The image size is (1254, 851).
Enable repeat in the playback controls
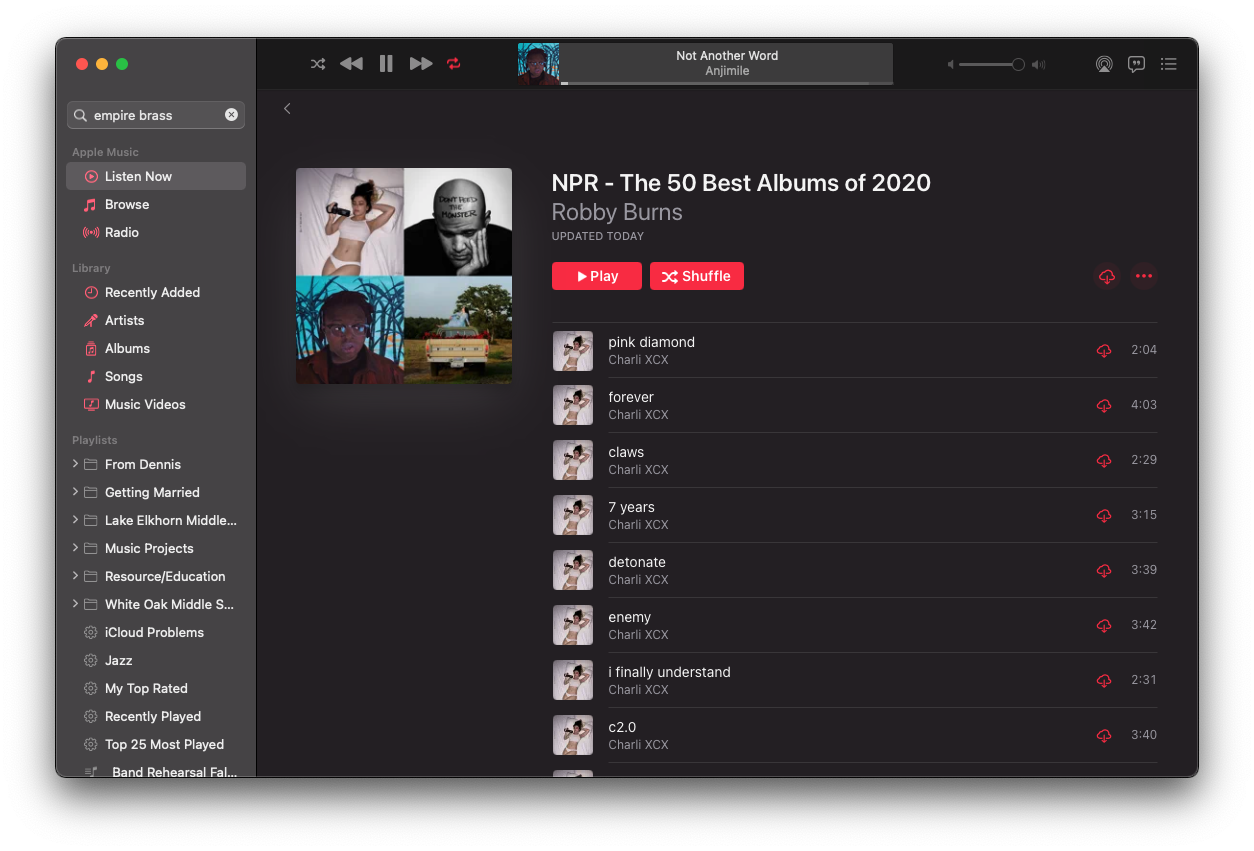(x=453, y=63)
